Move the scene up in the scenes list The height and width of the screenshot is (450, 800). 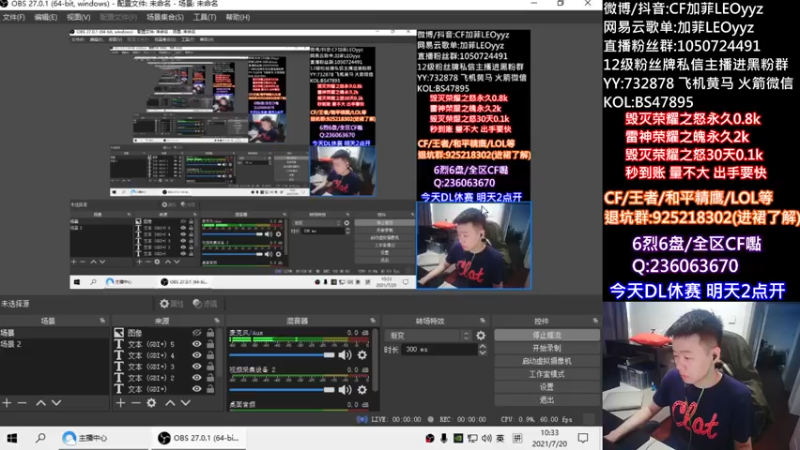click(41, 403)
